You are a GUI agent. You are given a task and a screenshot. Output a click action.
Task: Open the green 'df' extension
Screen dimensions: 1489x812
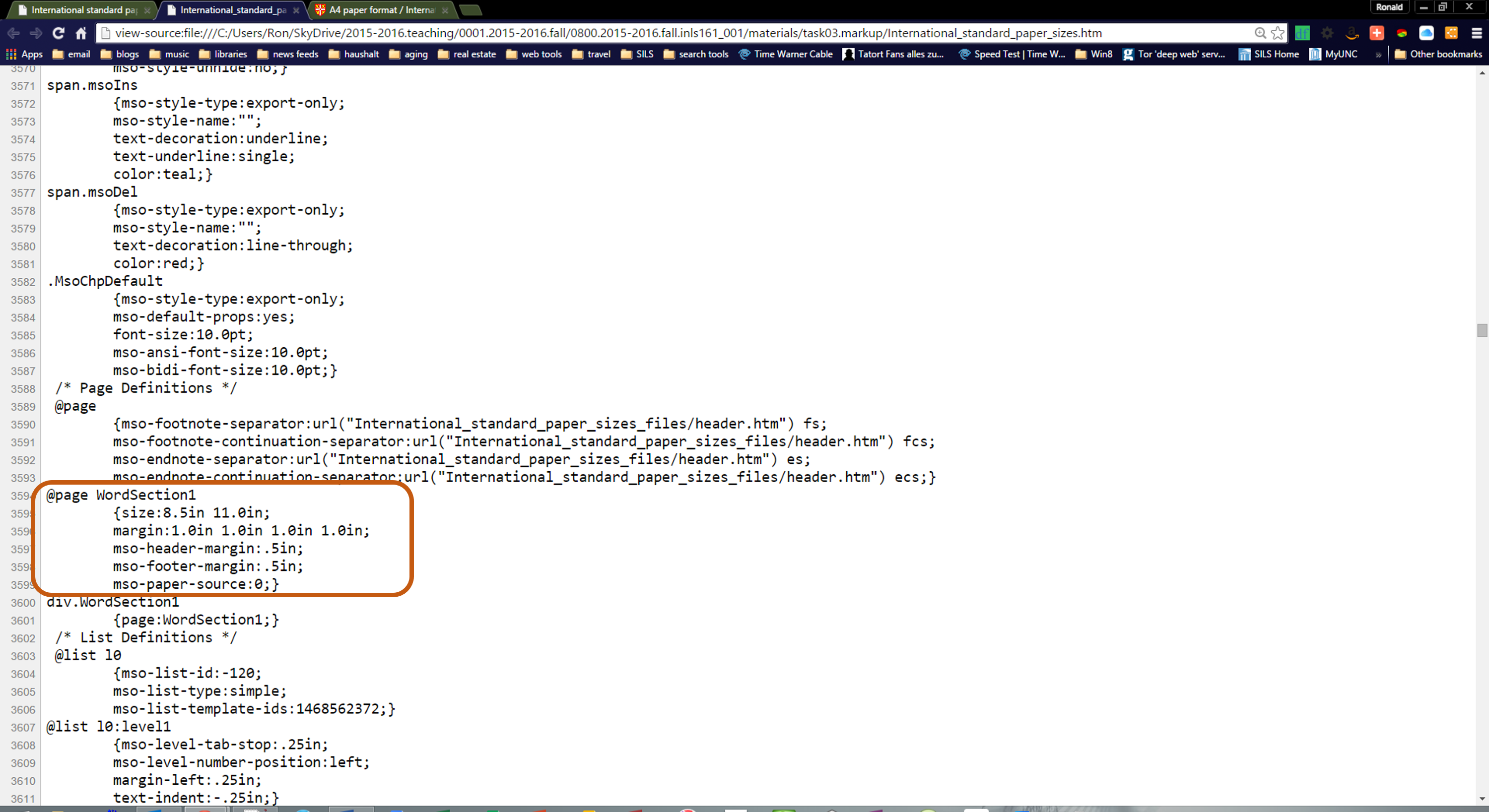(x=1302, y=33)
